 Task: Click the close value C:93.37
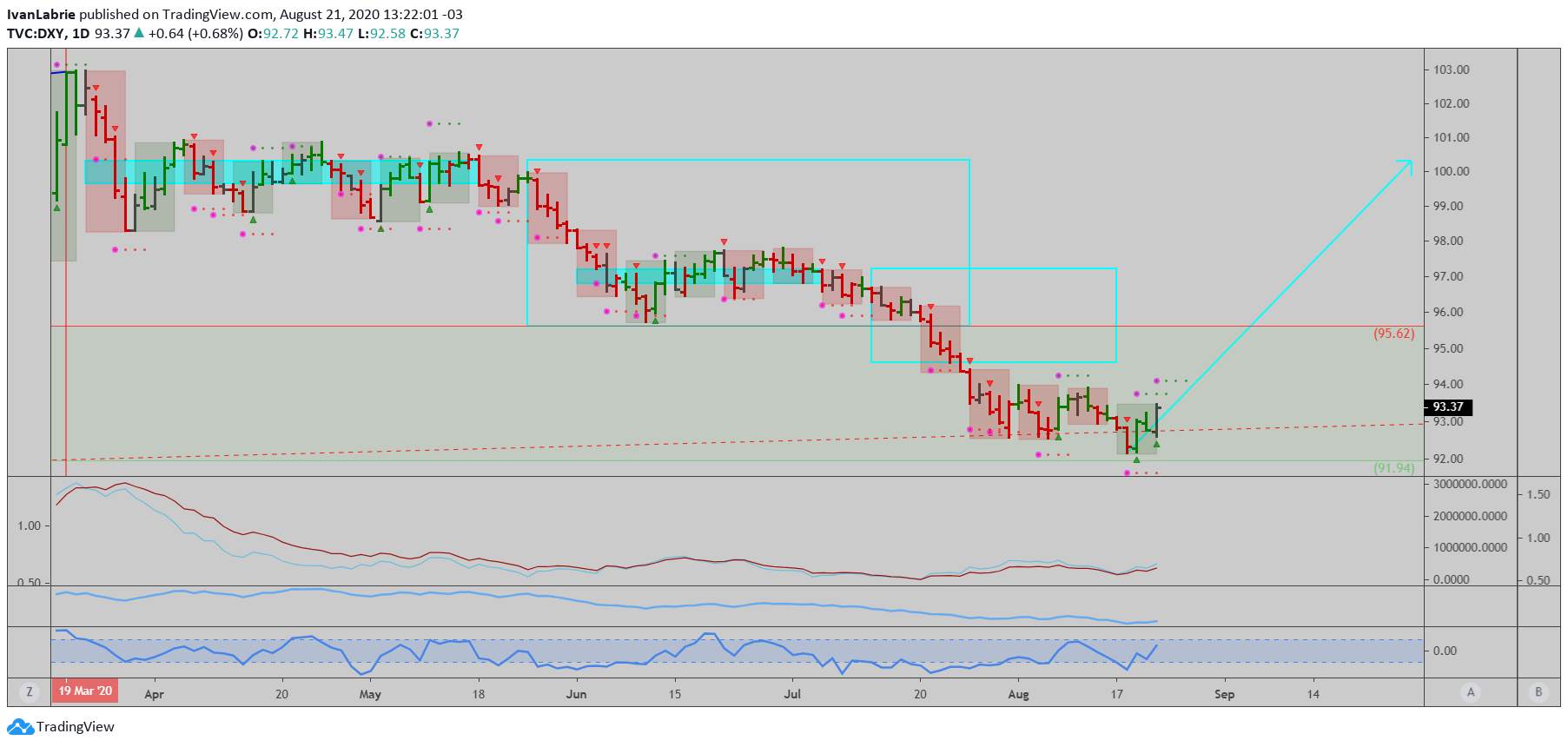pos(434,33)
